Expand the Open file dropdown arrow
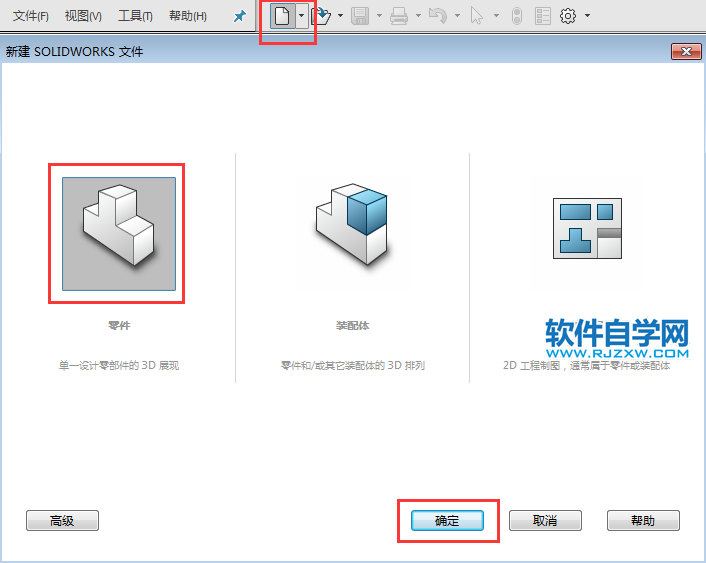This screenshot has width=706, height=563. click(340, 16)
